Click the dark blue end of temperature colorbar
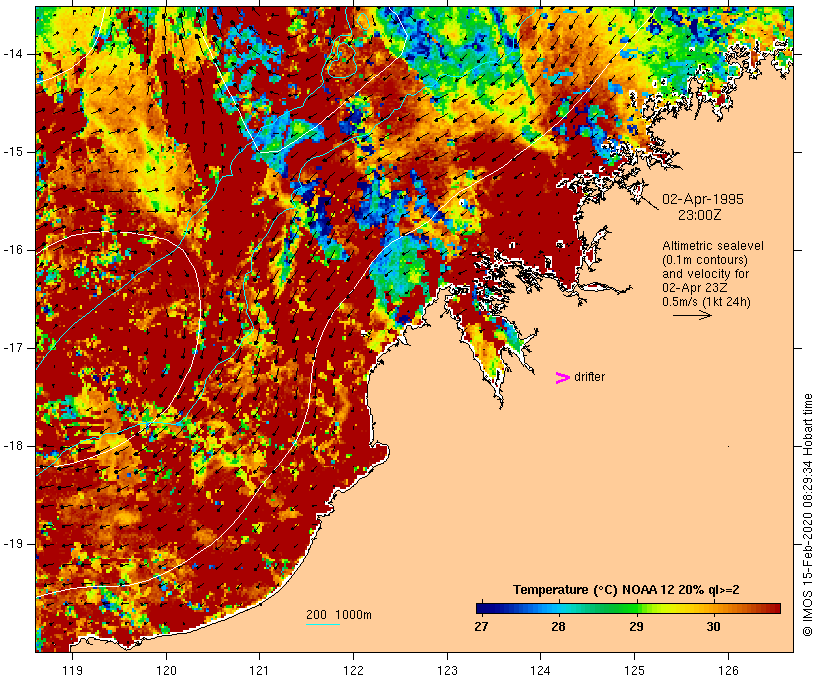The width and height of the screenshot is (820, 680). (x=481, y=607)
